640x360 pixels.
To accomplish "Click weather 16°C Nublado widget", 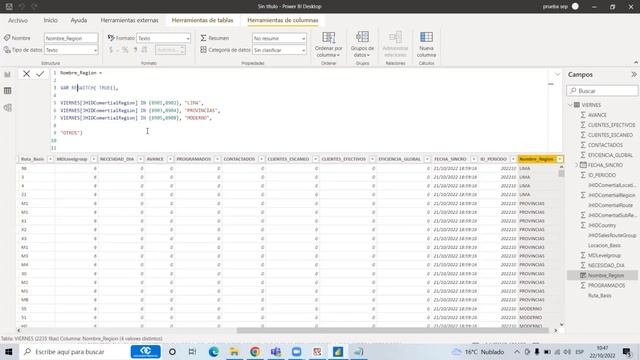I will point(478,351).
